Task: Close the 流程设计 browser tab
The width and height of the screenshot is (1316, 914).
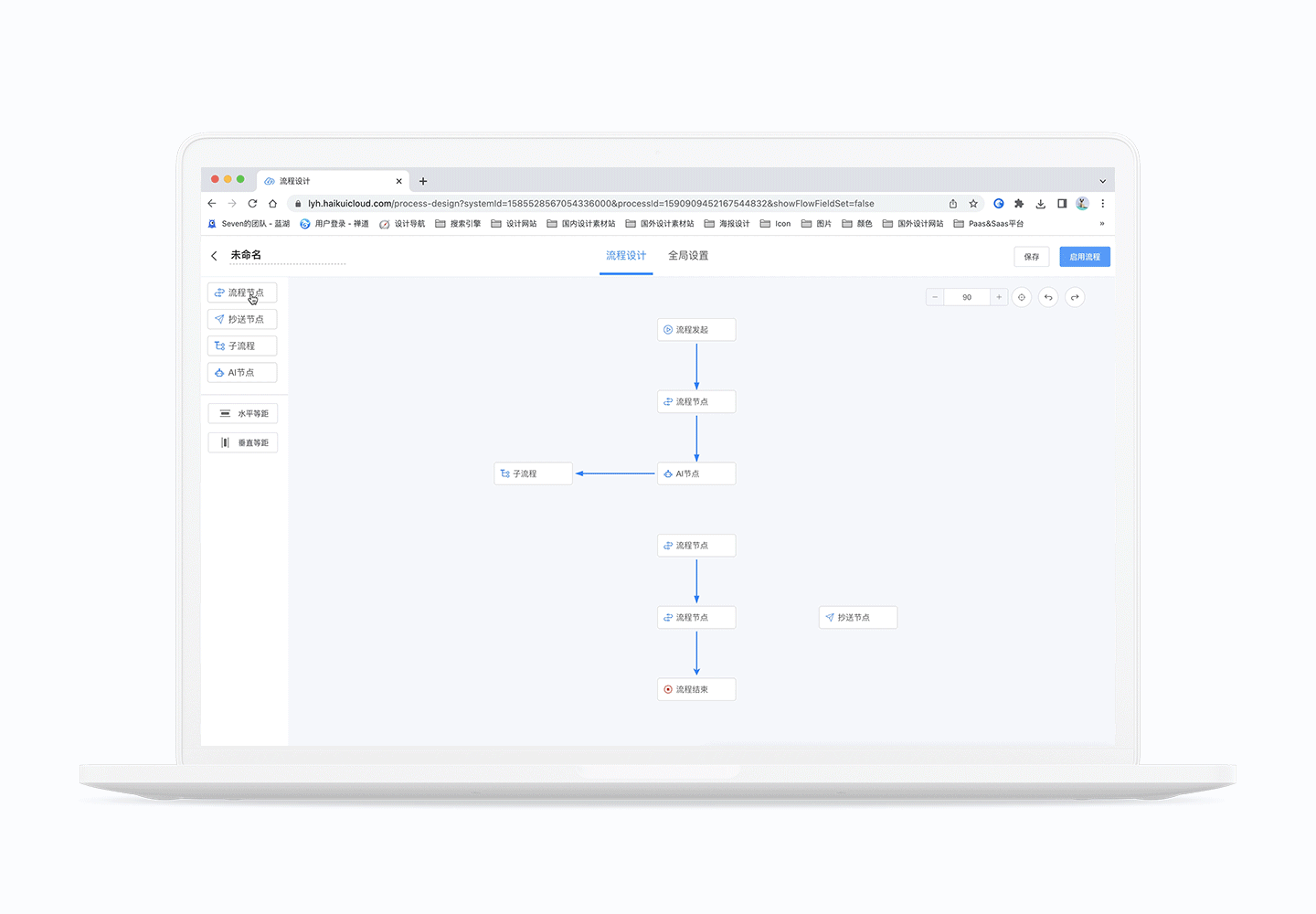Action: click(x=399, y=181)
